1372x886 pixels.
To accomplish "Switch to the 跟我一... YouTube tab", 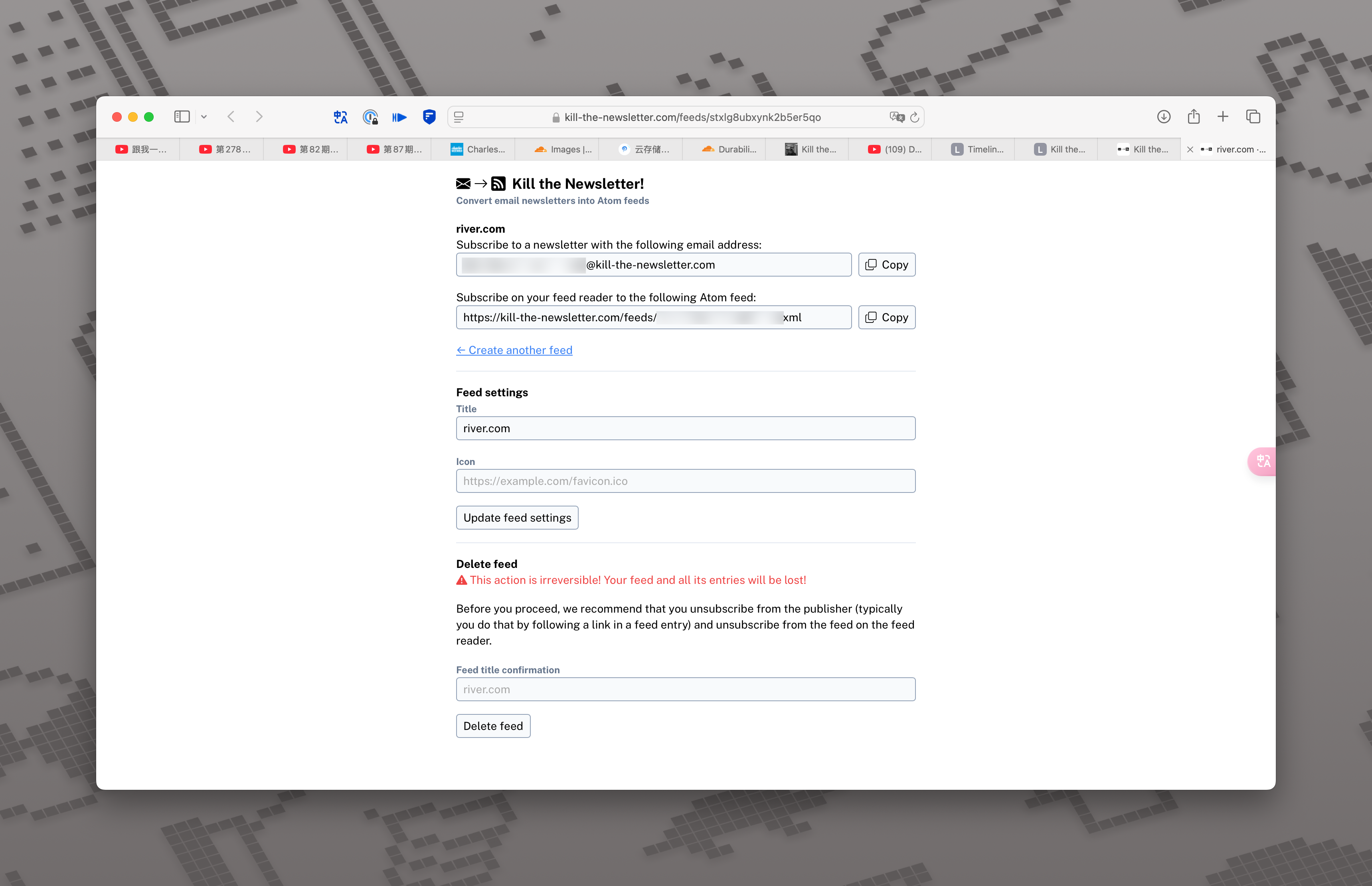I will [x=138, y=149].
